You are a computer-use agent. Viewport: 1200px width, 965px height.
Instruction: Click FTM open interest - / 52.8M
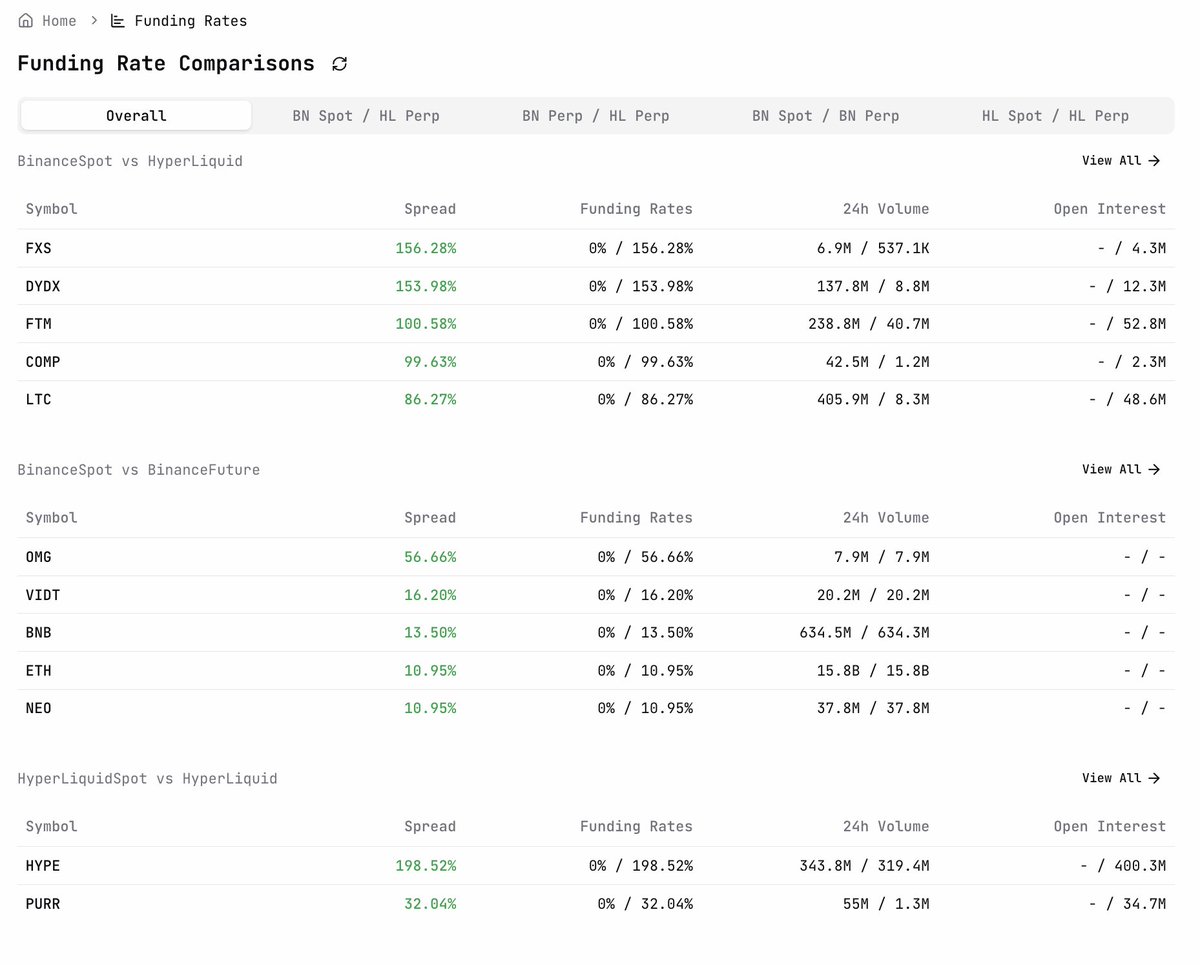[x=1128, y=324]
